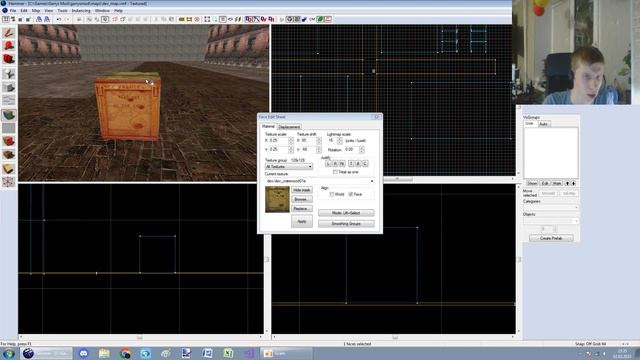Move visgroup up with up arrow
This screenshot has width=640, height=360.
(x=567, y=183)
